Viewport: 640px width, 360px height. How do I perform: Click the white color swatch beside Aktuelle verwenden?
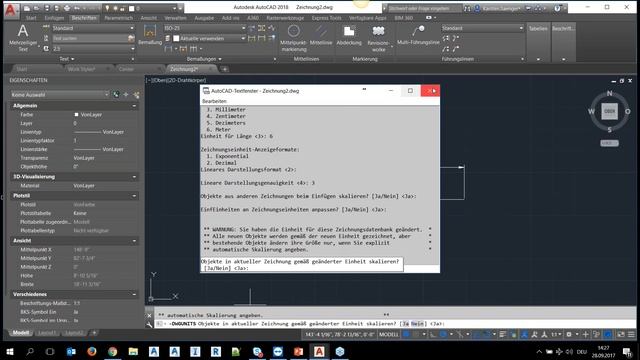[176, 38]
